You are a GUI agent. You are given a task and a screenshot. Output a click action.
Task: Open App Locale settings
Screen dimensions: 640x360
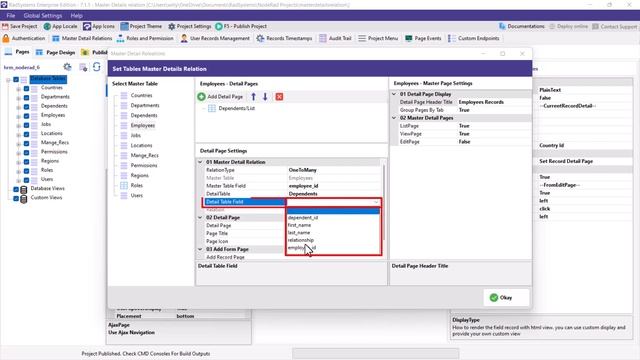(x=60, y=26)
